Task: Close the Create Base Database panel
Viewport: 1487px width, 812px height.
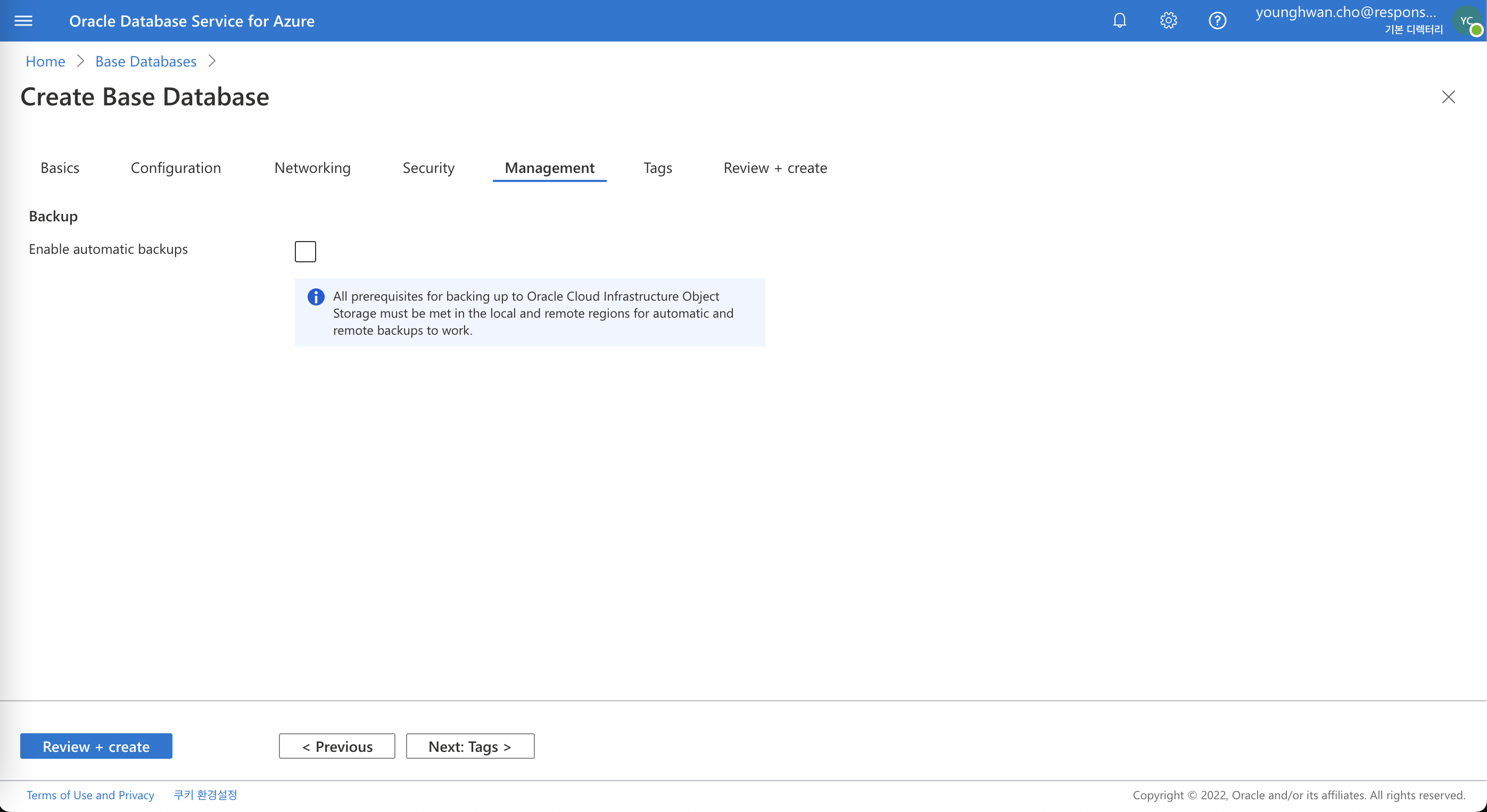Action: [1448, 96]
